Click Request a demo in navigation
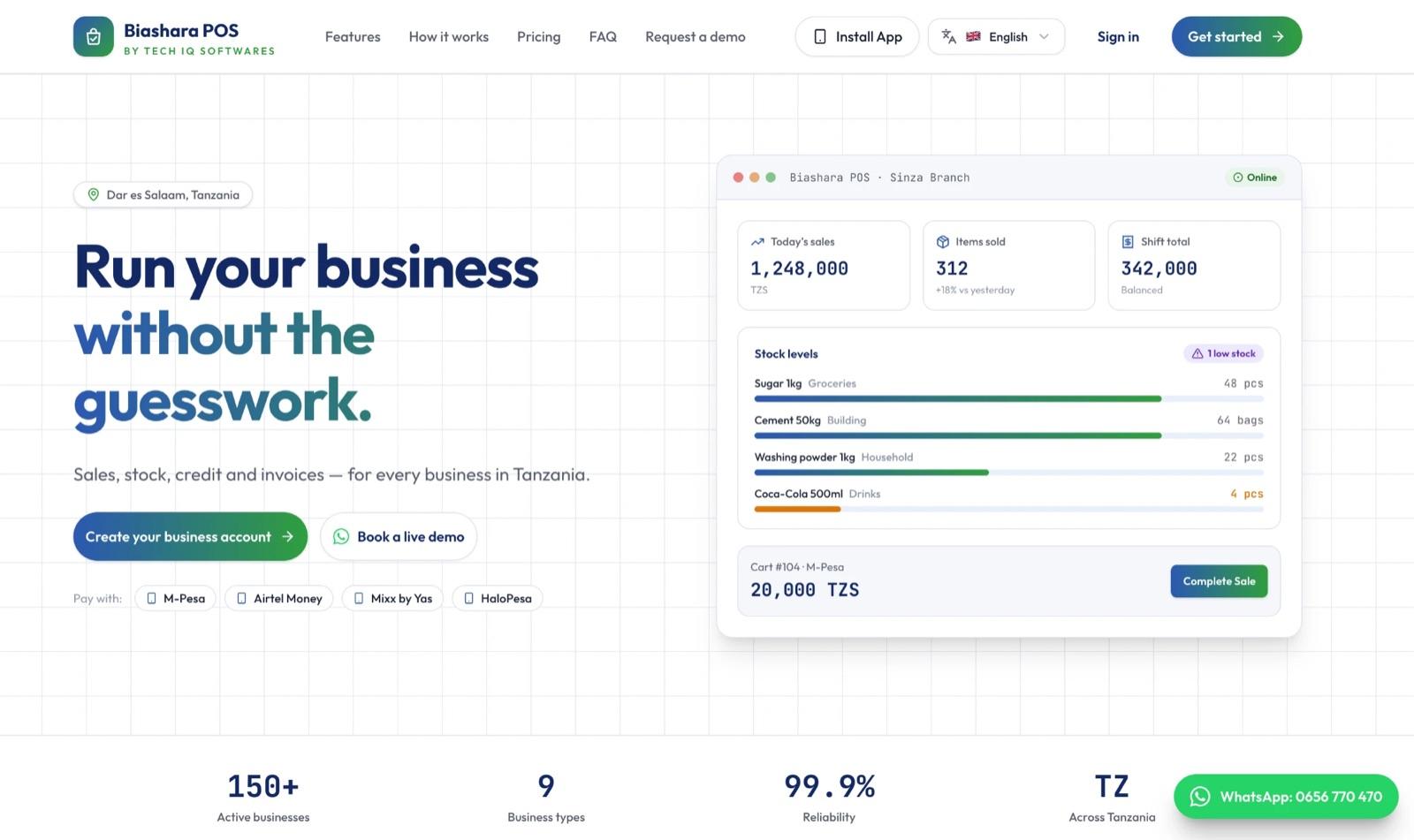The width and height of the screenshot is (1414, 840). click(x=696, y=36)
